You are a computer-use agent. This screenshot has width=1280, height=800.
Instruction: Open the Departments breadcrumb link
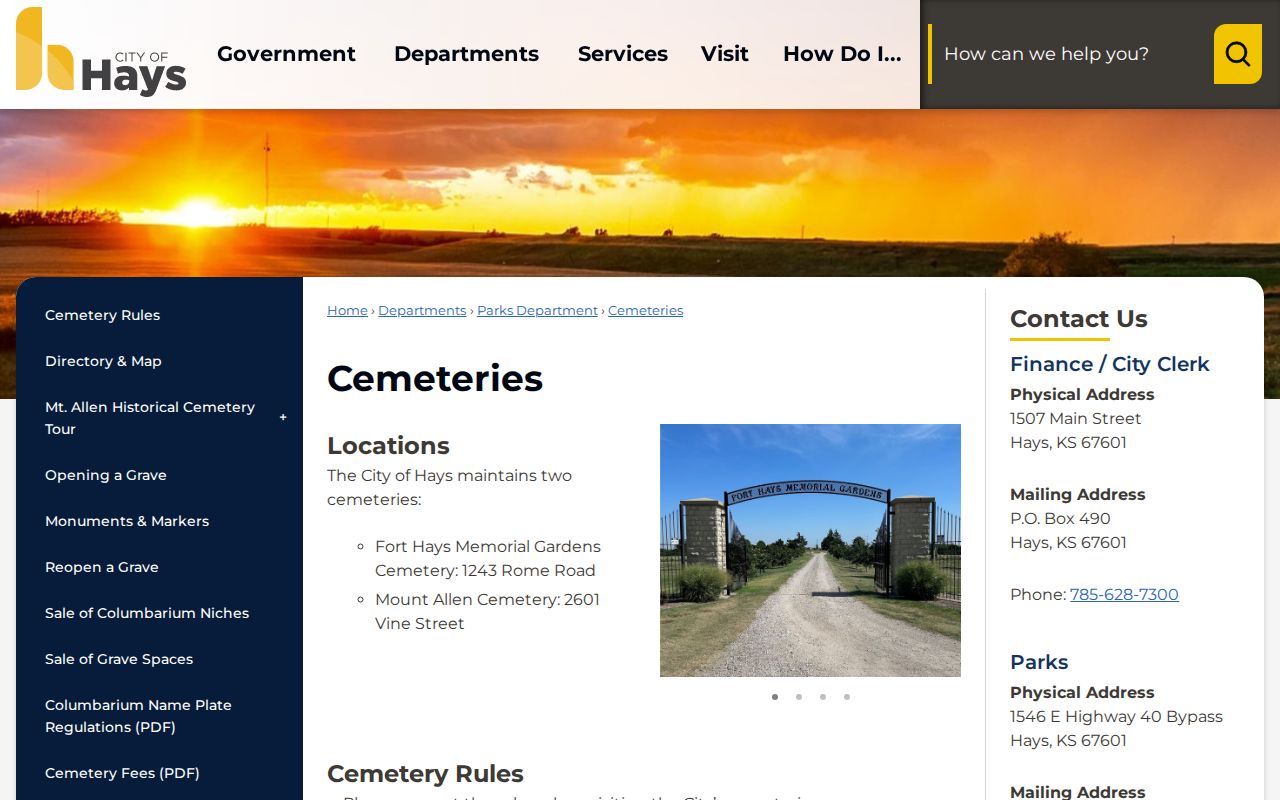click(422, 311)
